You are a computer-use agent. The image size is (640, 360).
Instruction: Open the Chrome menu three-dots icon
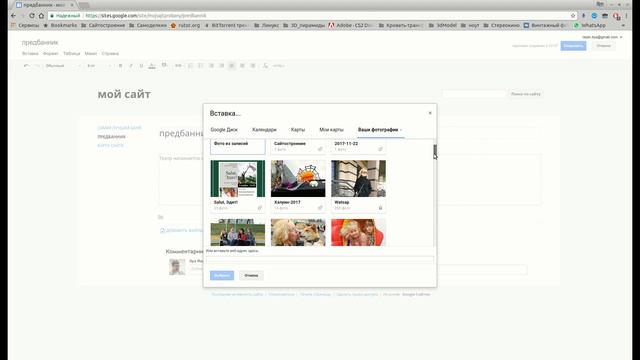(x=627, y=16)
